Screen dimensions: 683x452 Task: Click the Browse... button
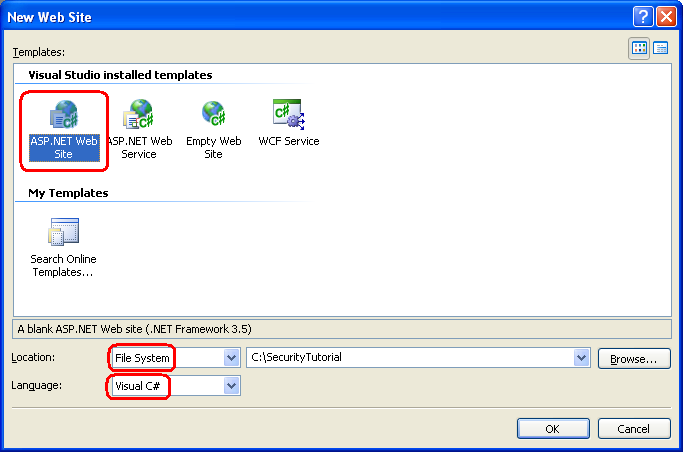634,359
